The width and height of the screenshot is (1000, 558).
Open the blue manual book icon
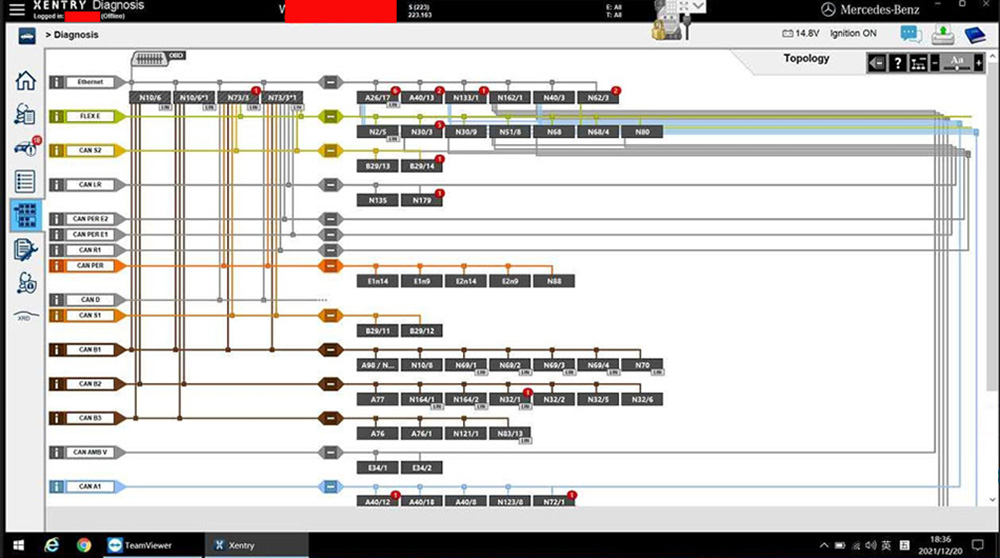click(x=974, y=34)
